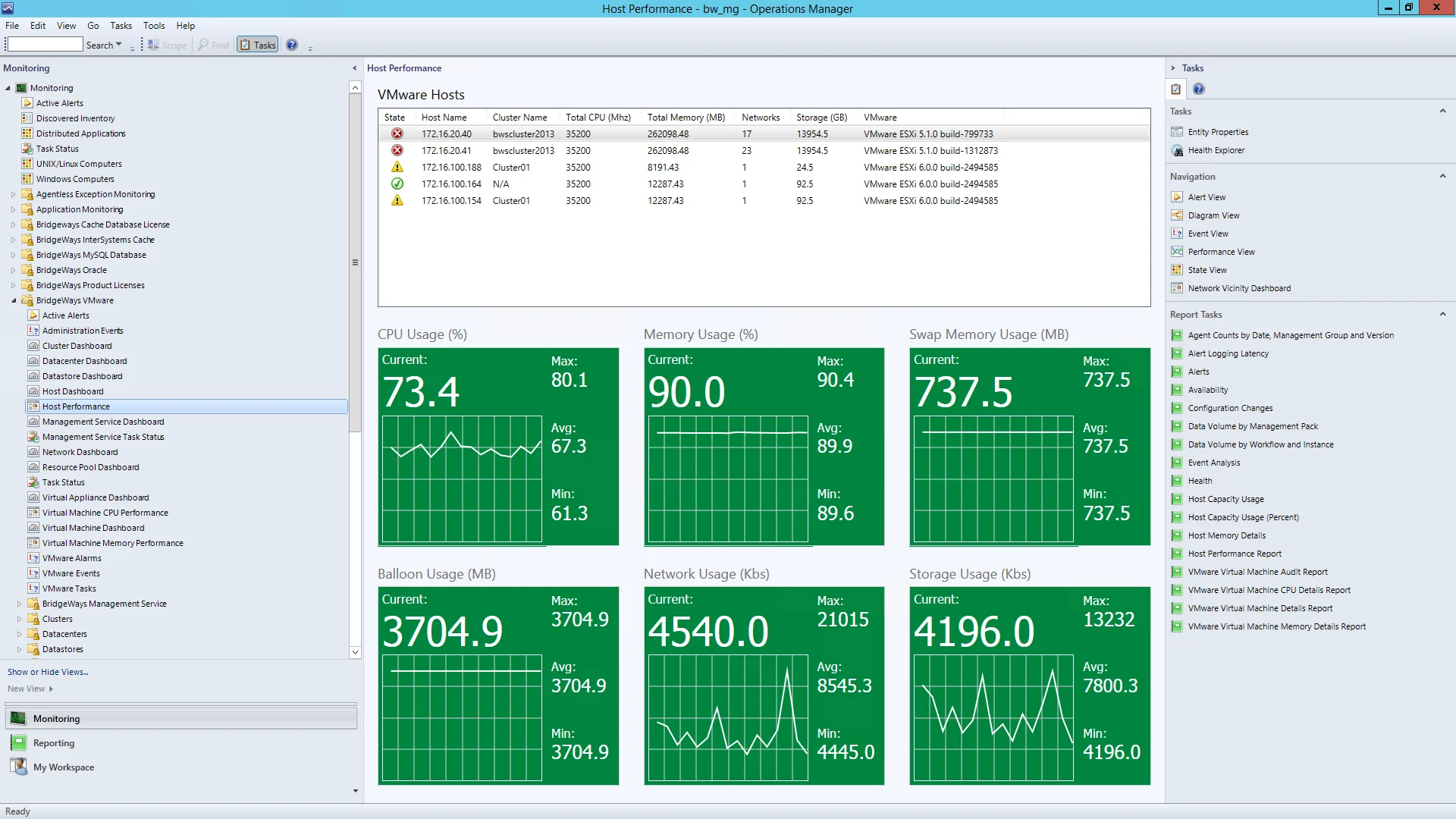Screen dimensions: 1456x819
Task: Click the help icon in Tasks pane
Action: (1198, 89)
